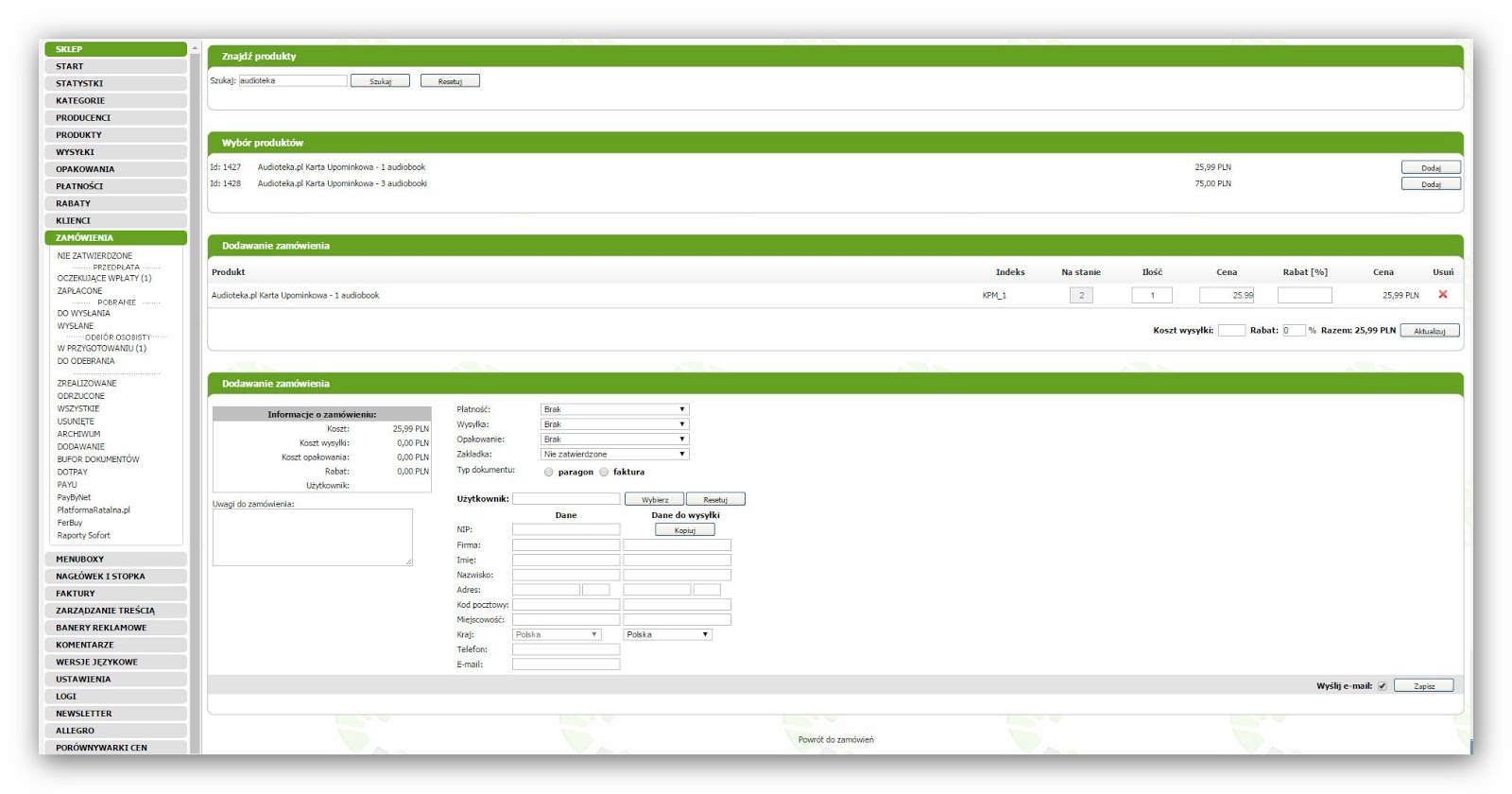Open PRODUCENCI section
The width and height of the screenshot is (1512, 794).
click(115, 117)
